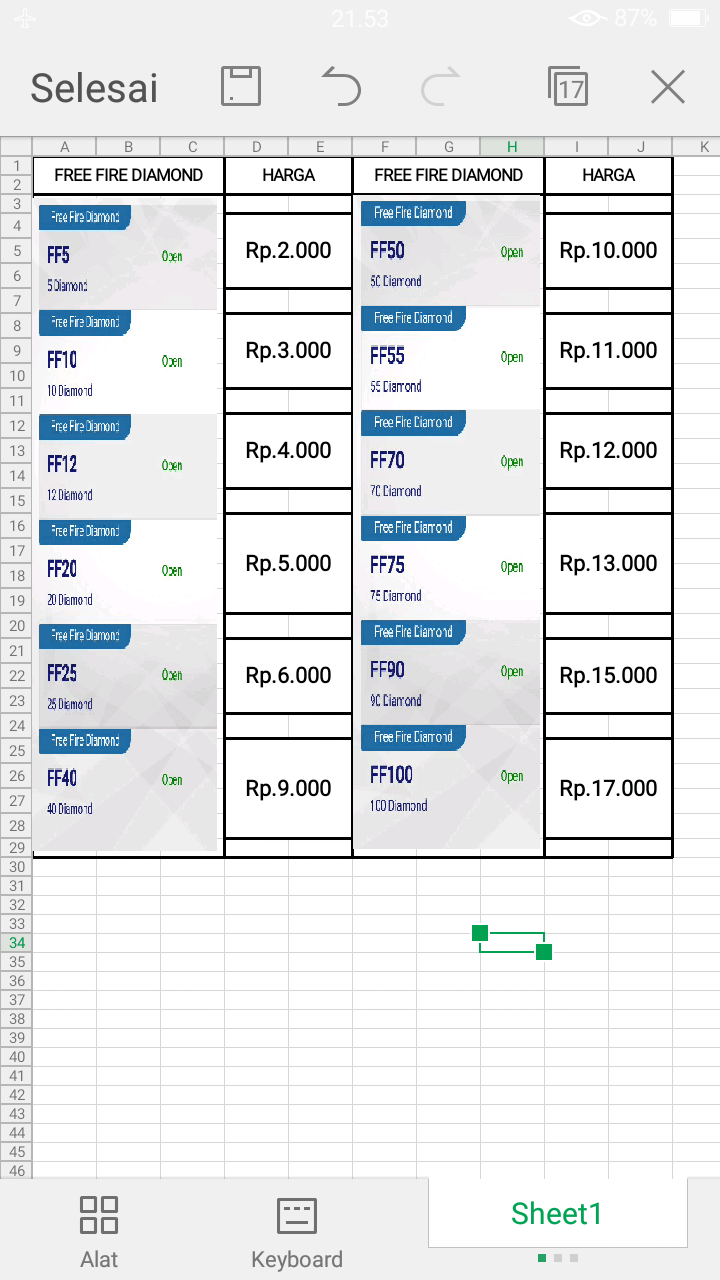
Task: Select the FREE FIRE DIAMOND header cell
Action: (x=127, y=175)
